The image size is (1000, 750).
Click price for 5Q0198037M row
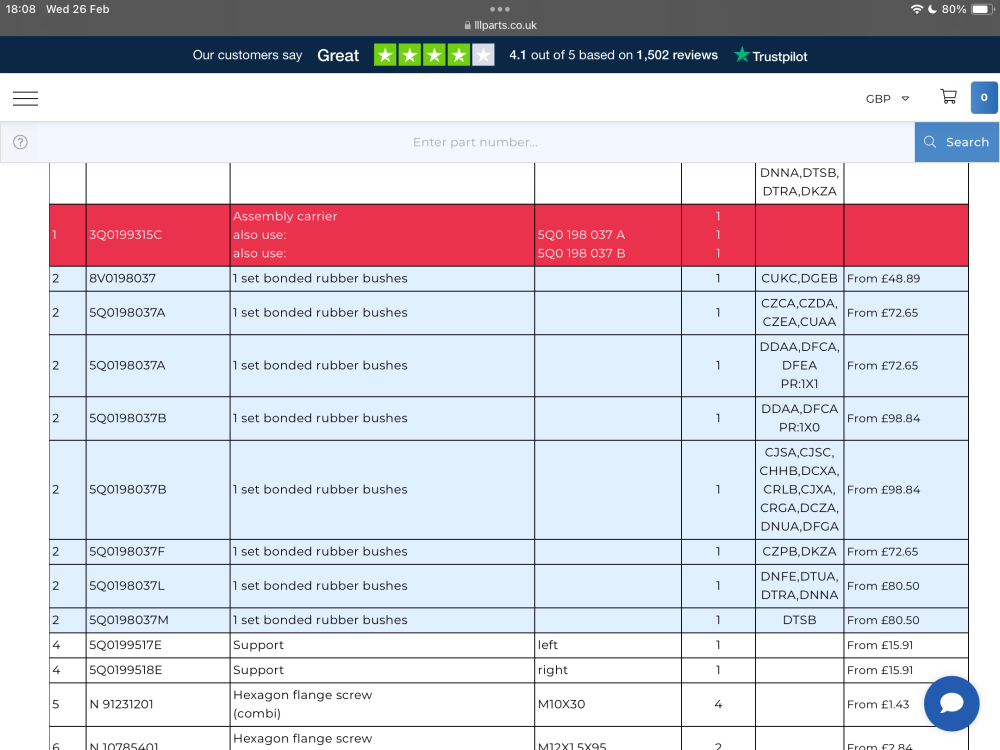tap(883, 620)
